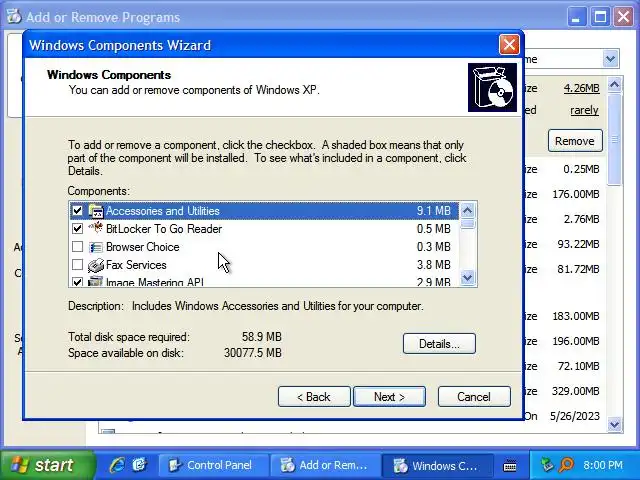Toggle the Accessories and Utilities checkbox
The width and height of the screenshot is (640, 480).
[x=77, y=211]
